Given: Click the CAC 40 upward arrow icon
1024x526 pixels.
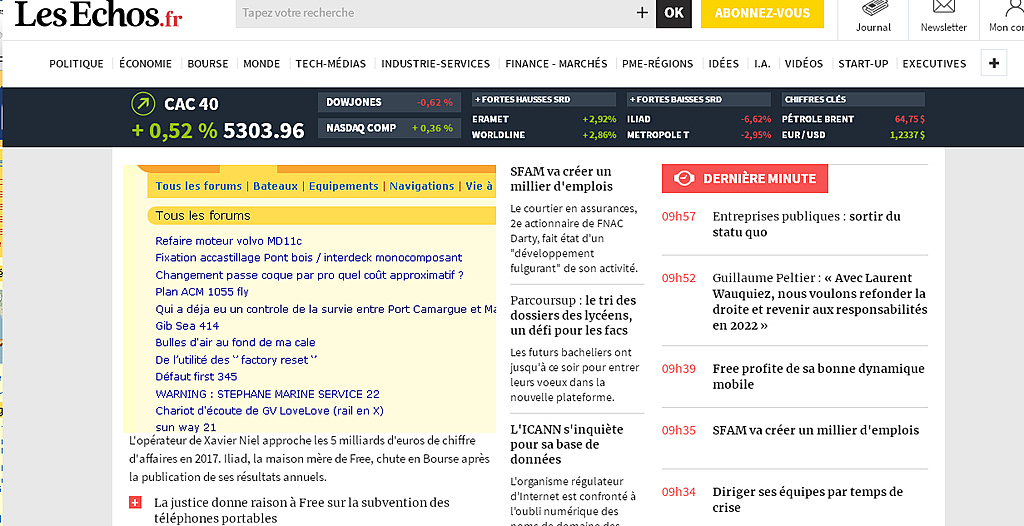Looking at the screenshot, I should pyautogui.click(x=143, y=104).
